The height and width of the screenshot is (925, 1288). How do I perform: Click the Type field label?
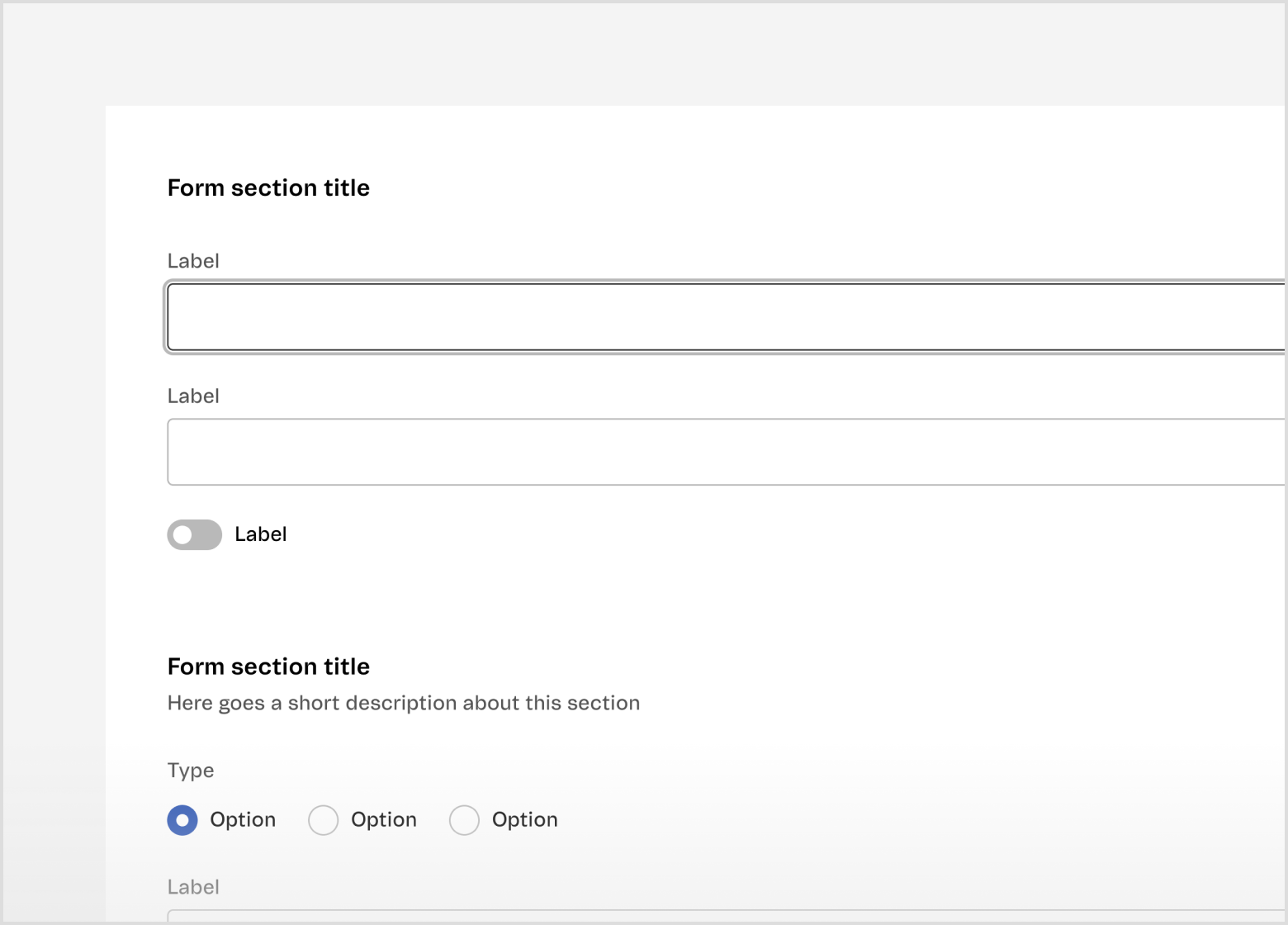point(191,771)
